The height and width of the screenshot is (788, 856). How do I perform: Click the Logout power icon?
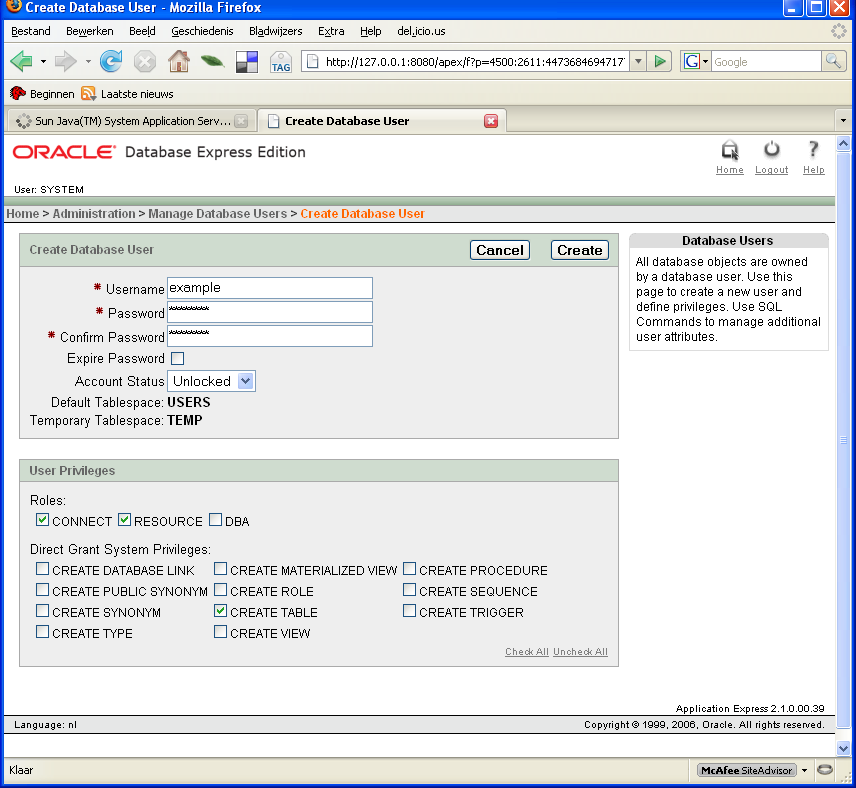pyautogui.click(x=771, y=151)
